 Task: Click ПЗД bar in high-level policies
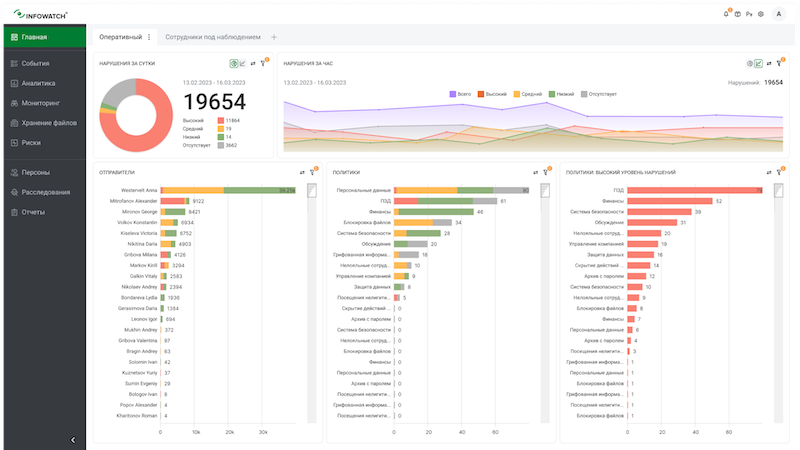coord(695,190)
